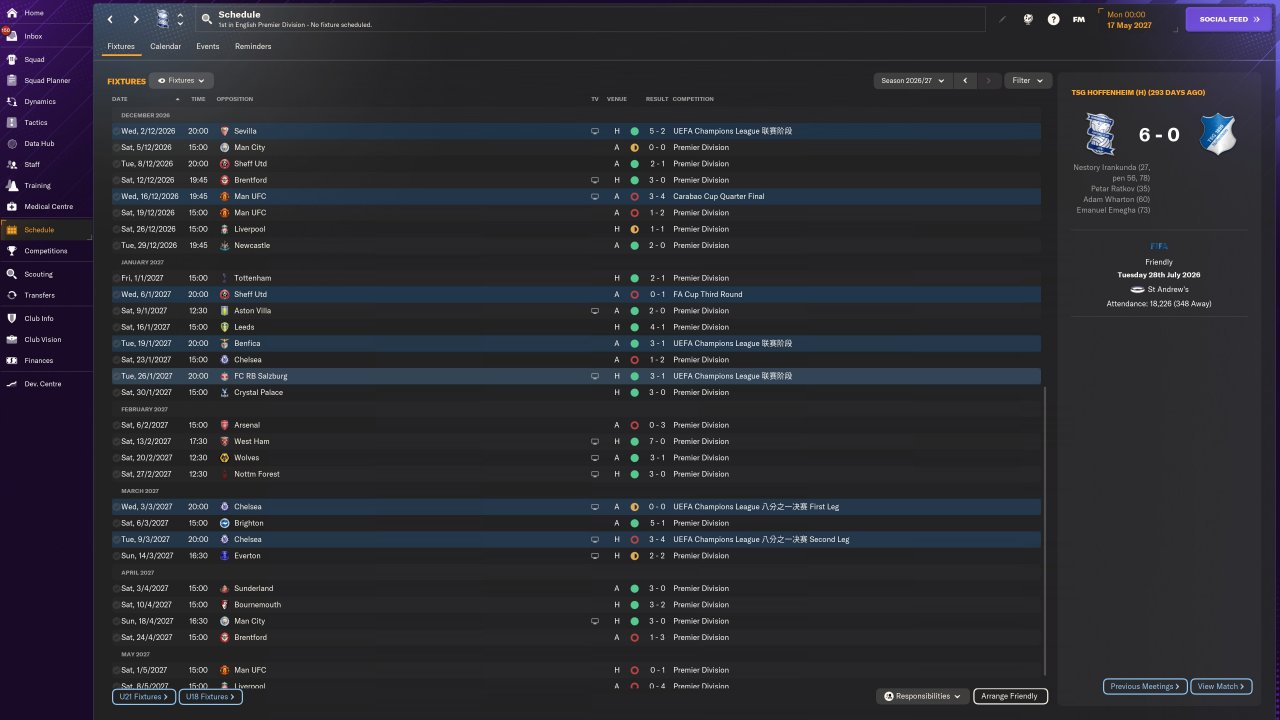Expand the Filter dropdown
Viewport: 1280px width, 720px height.
(x=1027, y=80)
